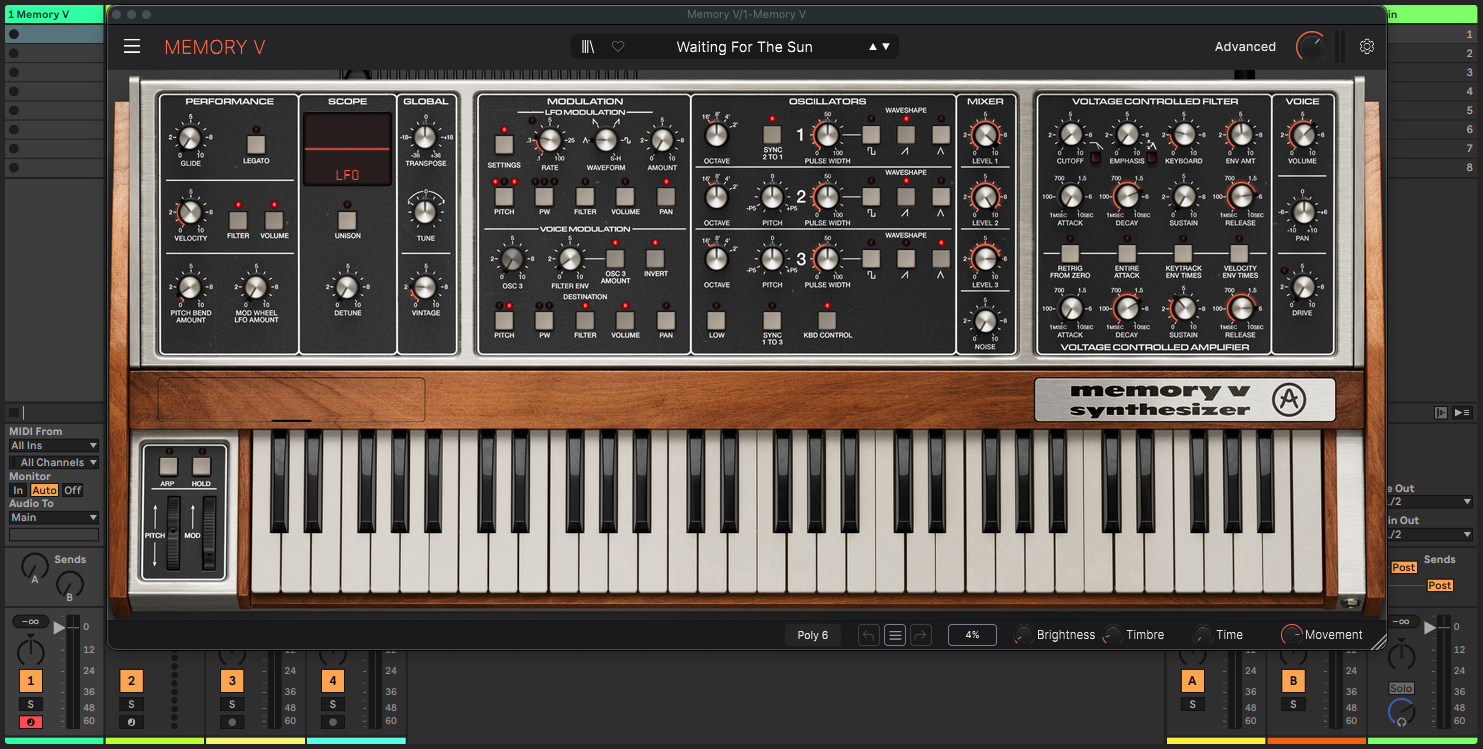Viewport: 1483px width, 749px height.
Task: Open the Audio To Main dropdown
Action: point(54,517)
